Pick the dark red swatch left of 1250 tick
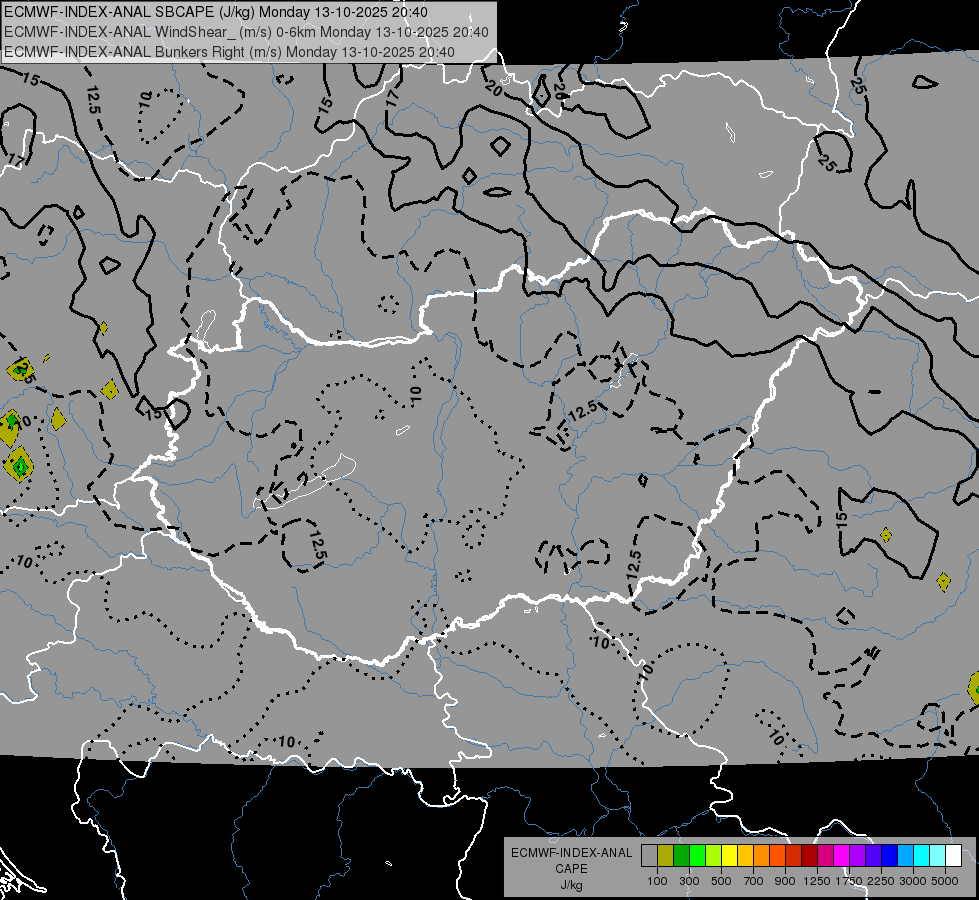The image size is (979, 900). coord(809,856)
